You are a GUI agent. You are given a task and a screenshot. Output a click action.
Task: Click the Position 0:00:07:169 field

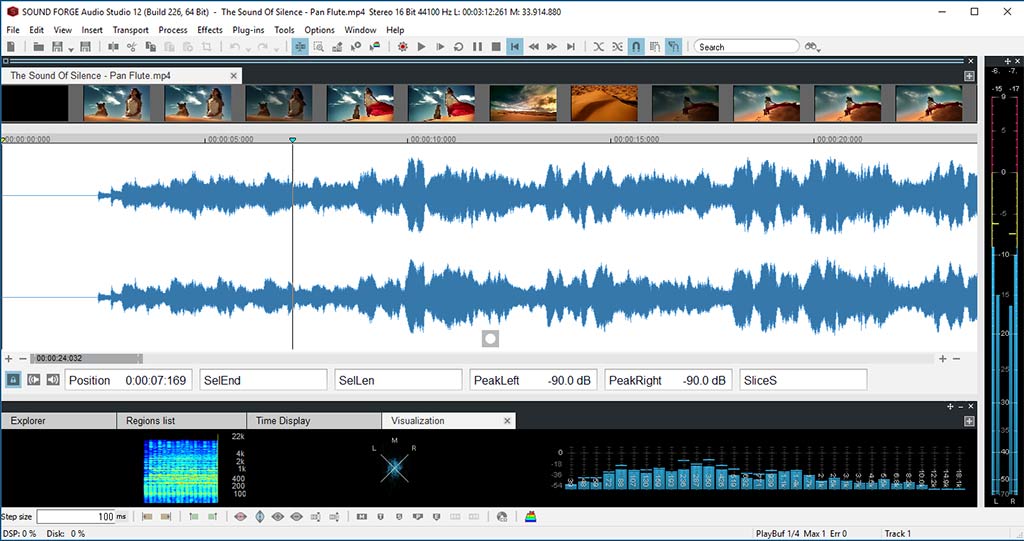coord(128,380)
